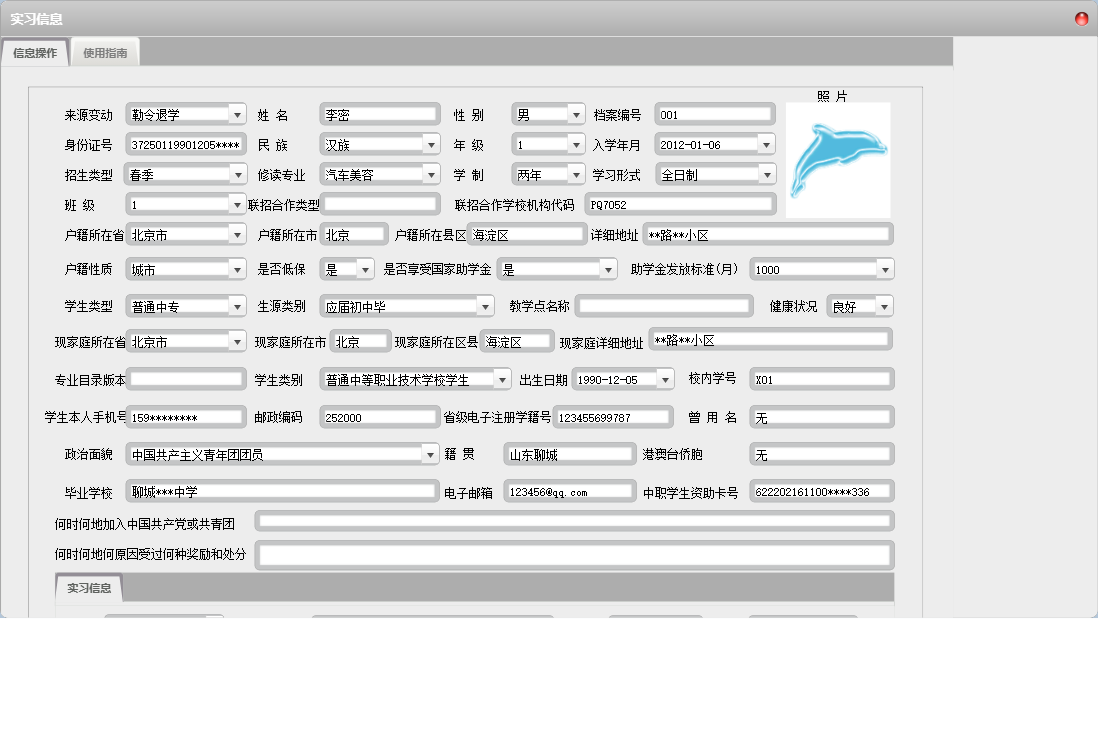Click the 姓名 input field
Image resolution: width=1098 pixels, height=733 pixels.
point(379,115)
